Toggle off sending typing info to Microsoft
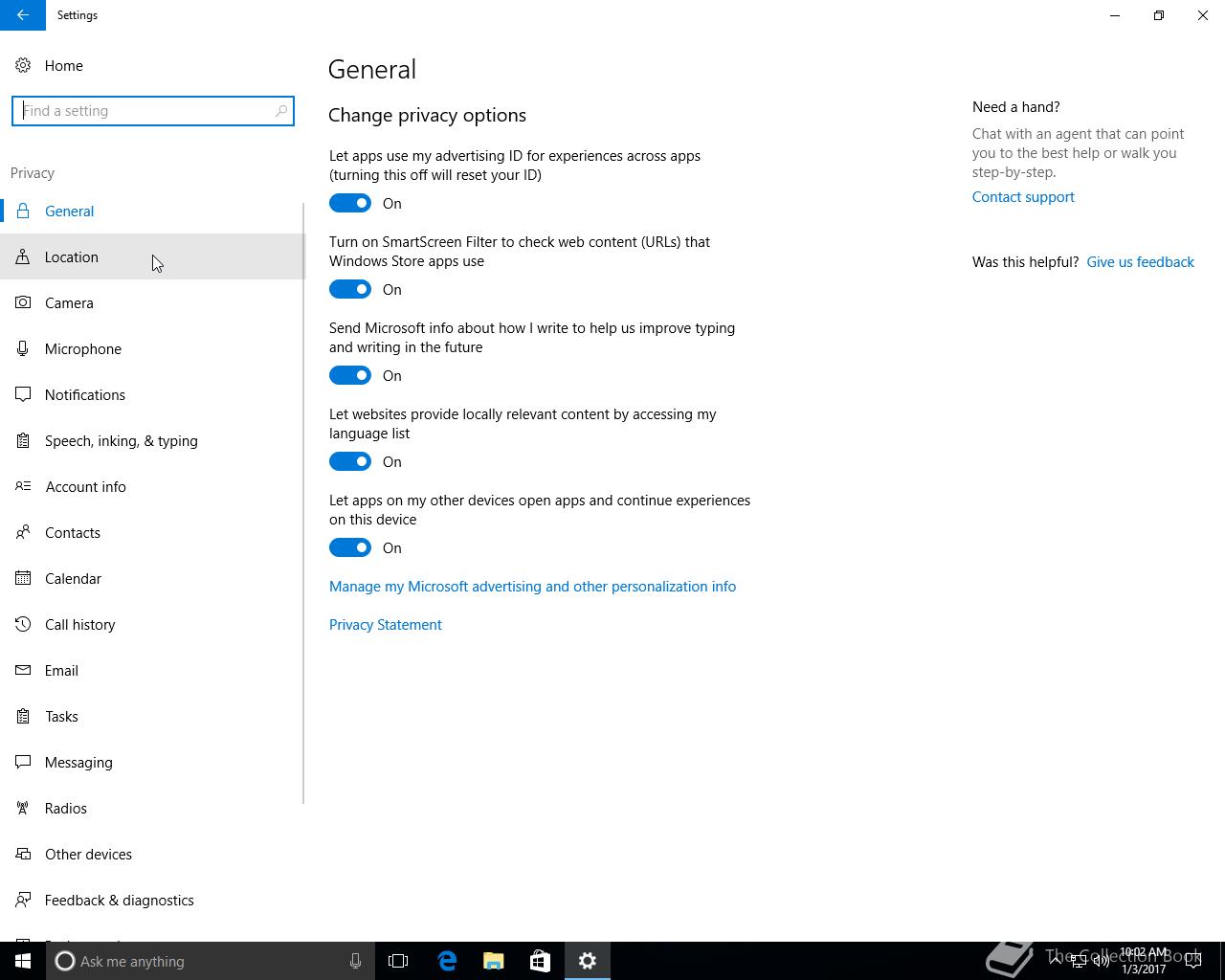The height and width of the screenshot is (980, 1225). [x=350, y=375]
